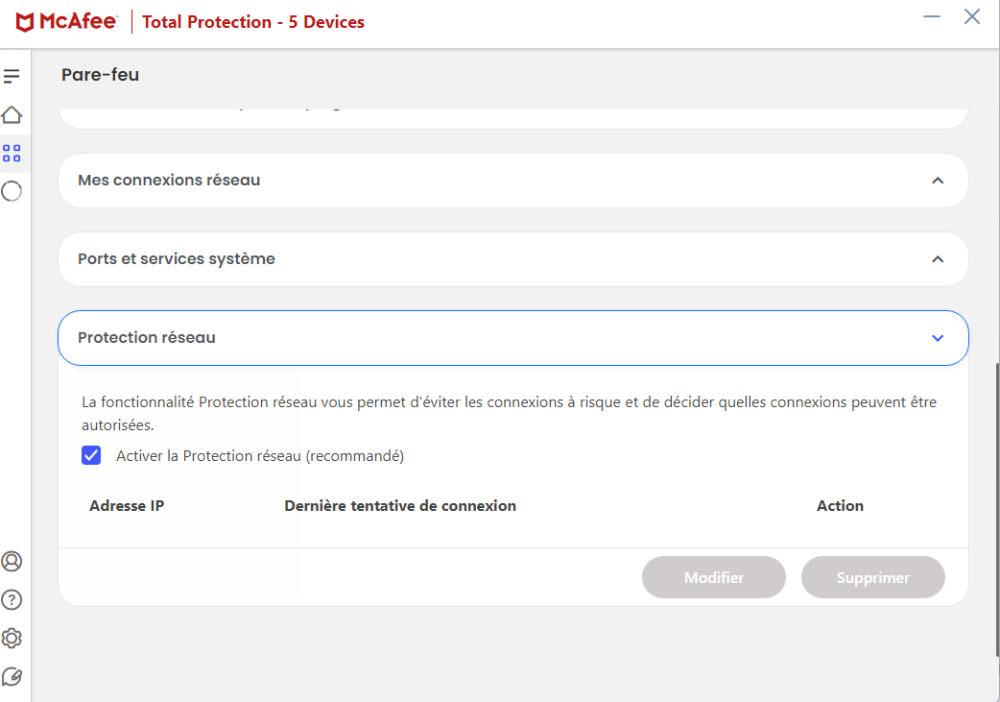Click the Supprimer button
This screenshot has height=702, width=1000.
point(873,578)
